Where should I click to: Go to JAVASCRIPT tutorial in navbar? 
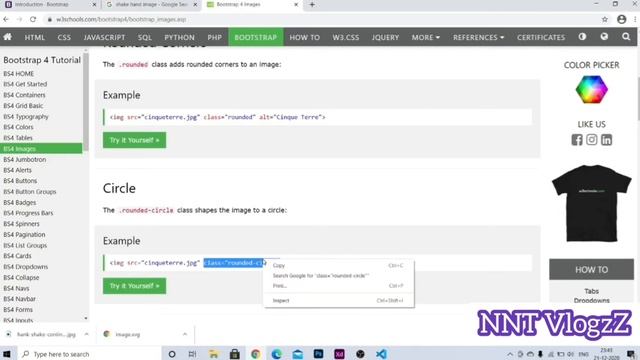[x=104, y=37]
